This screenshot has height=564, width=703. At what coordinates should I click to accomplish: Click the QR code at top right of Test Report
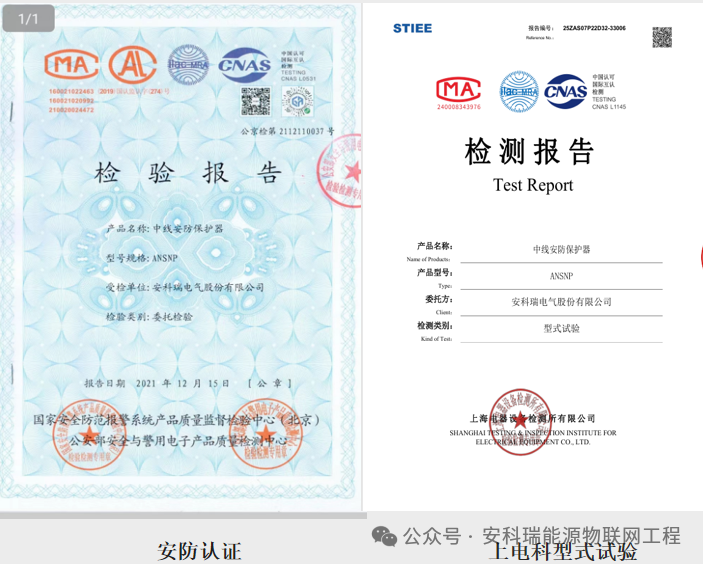click(x=662, y=37)
